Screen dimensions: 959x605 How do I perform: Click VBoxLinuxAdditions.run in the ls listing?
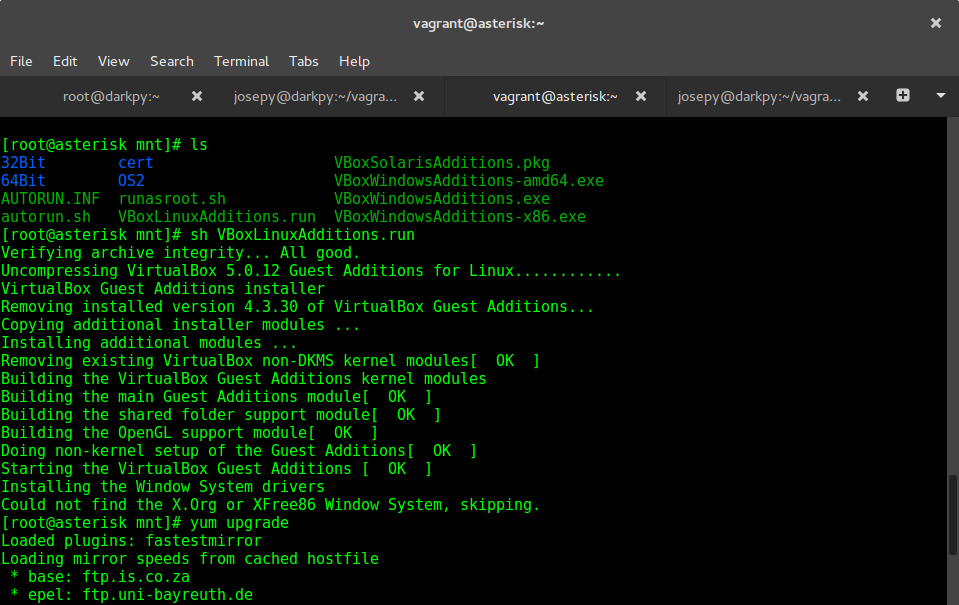[x=217, y=217]
